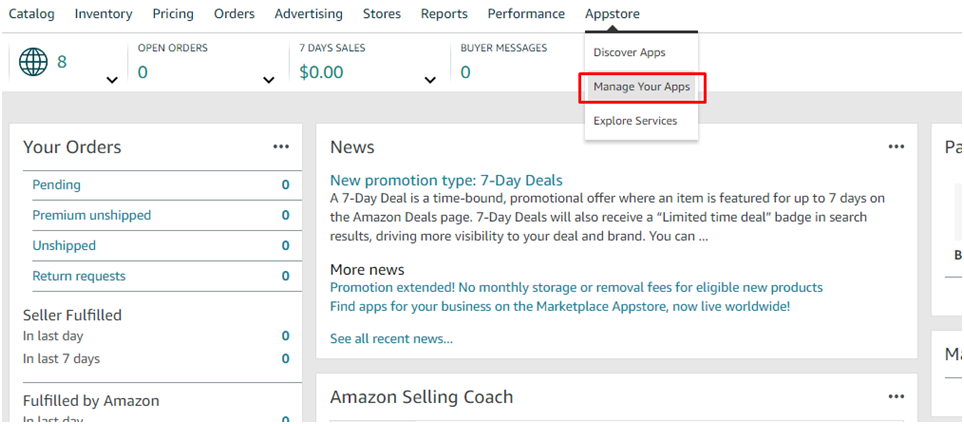Choose Explore Services menu entry
The width and height of the screenshot is (964, 424).
tap(635, 121)
